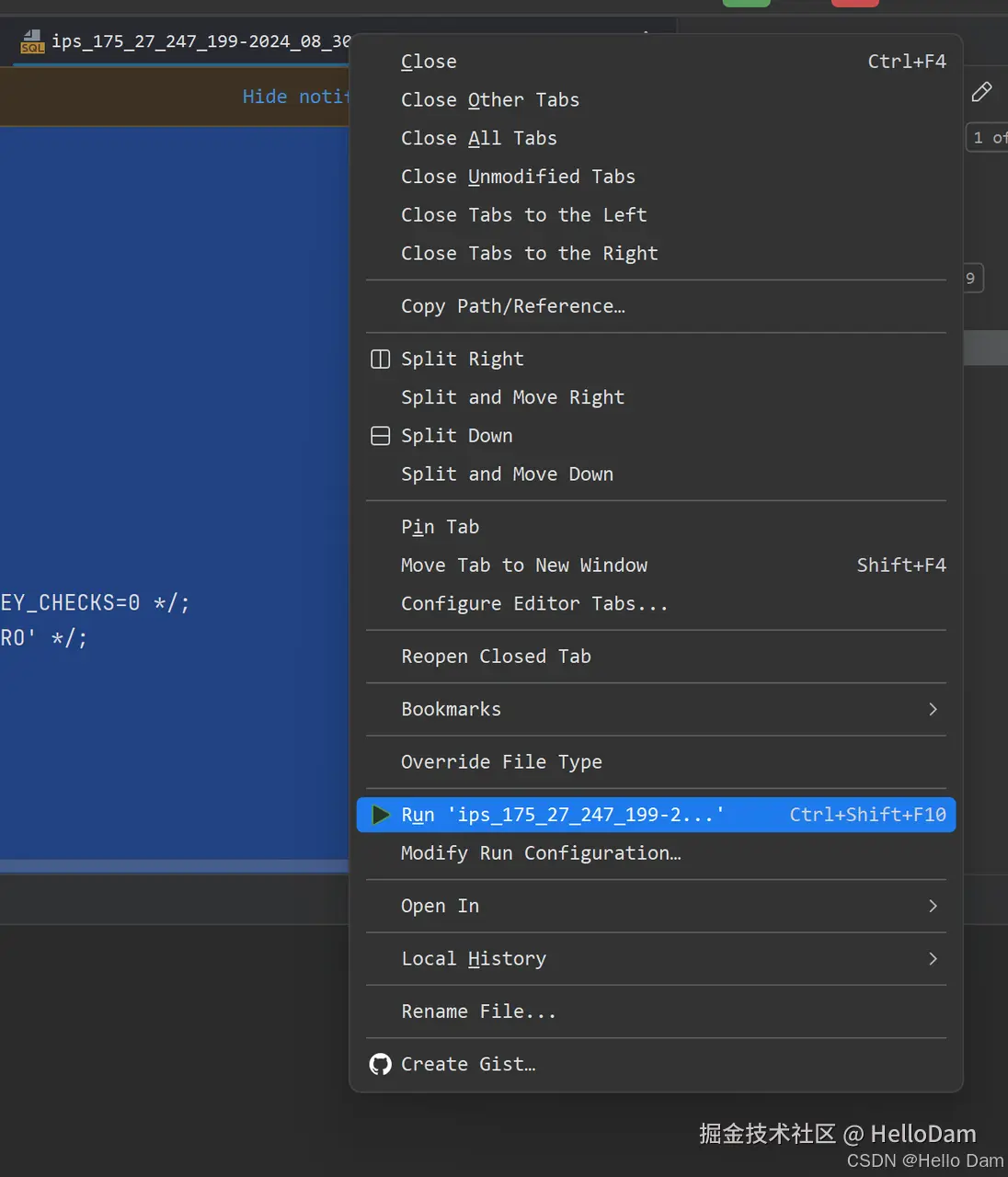Click the EY_CHECKS=0 code line
This screenshot has height=1177, width=1008.
tap(95, 603)
